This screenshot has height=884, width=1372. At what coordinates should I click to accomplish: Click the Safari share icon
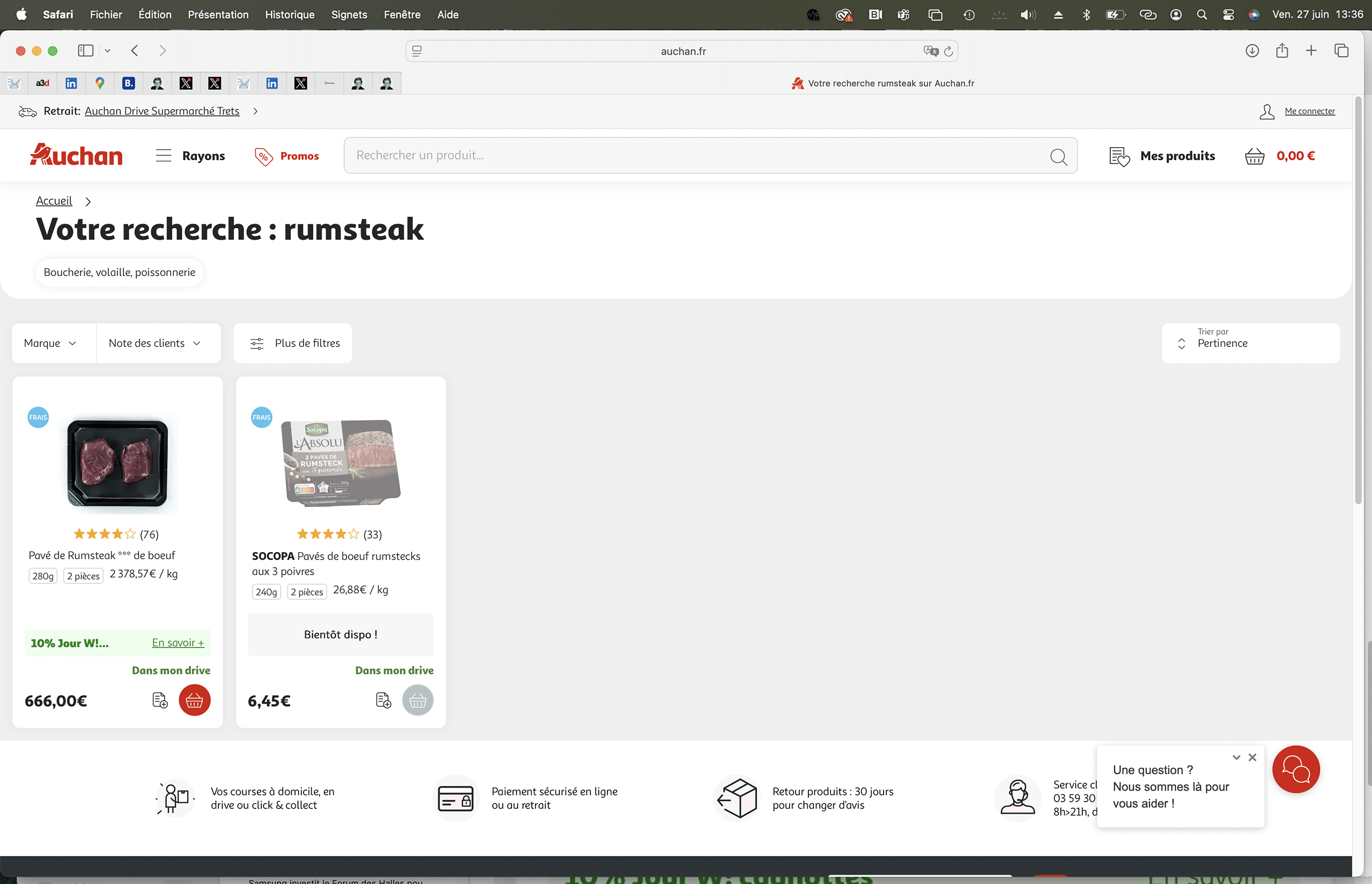tap(1282, 50)
